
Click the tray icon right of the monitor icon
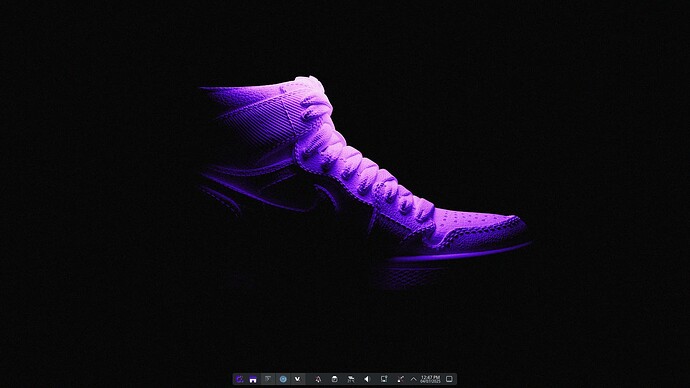(x=400, y=379)
